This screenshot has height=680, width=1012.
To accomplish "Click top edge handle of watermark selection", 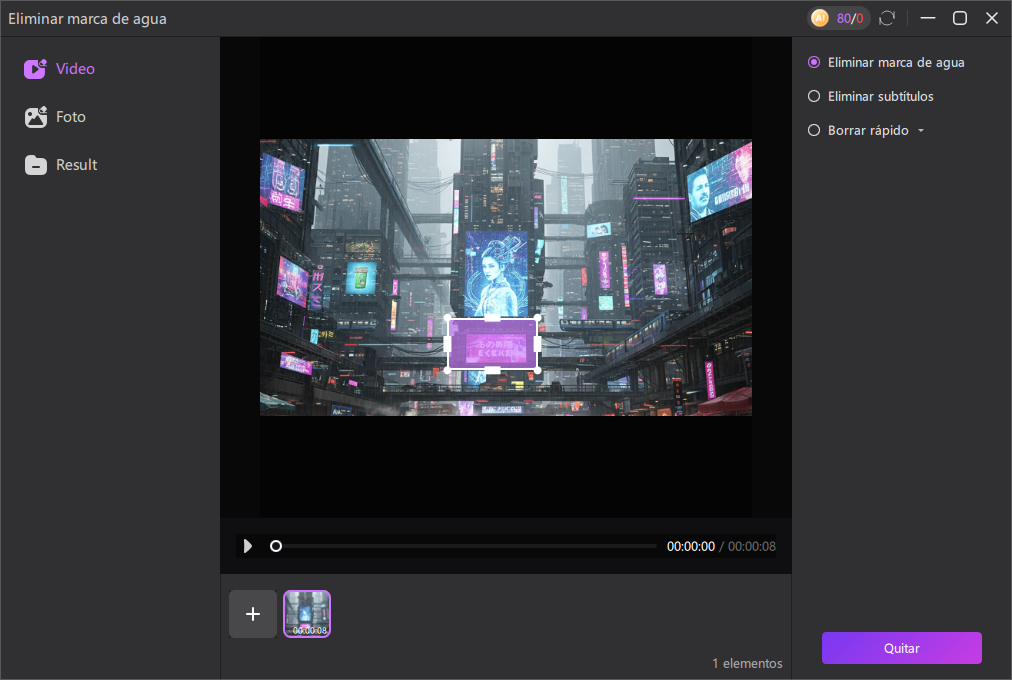I will click(x=492, y=318).
